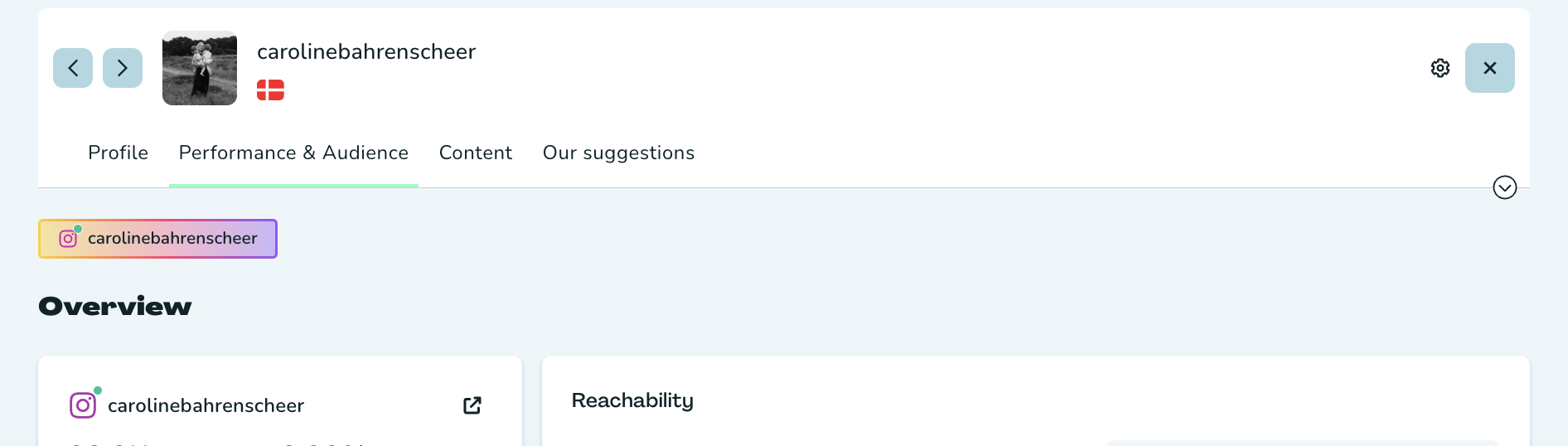Select the Performance & Audience tab
Image resolution: width=1568 pixels, height=446 pixels.
coord(293,153)
